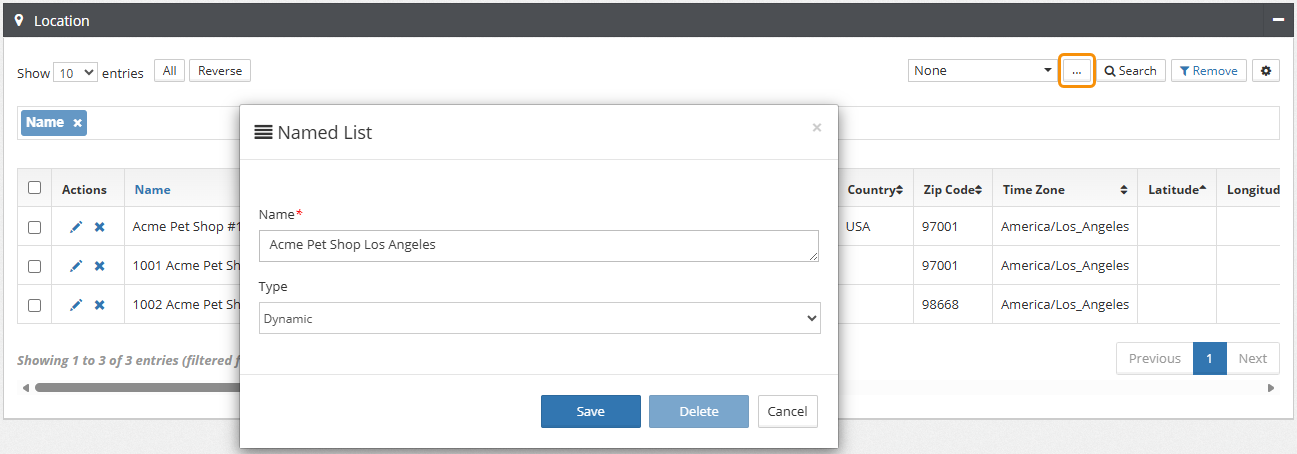Expand the None named list dropdown

coord(983,71)
